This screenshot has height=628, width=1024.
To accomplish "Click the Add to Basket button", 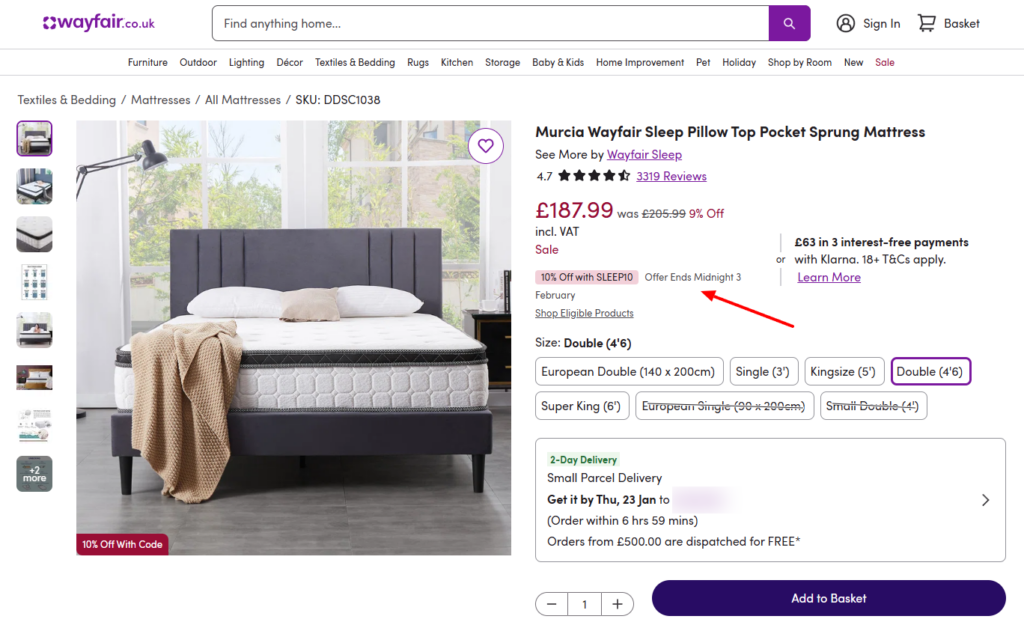I will [x=828, y=598].
